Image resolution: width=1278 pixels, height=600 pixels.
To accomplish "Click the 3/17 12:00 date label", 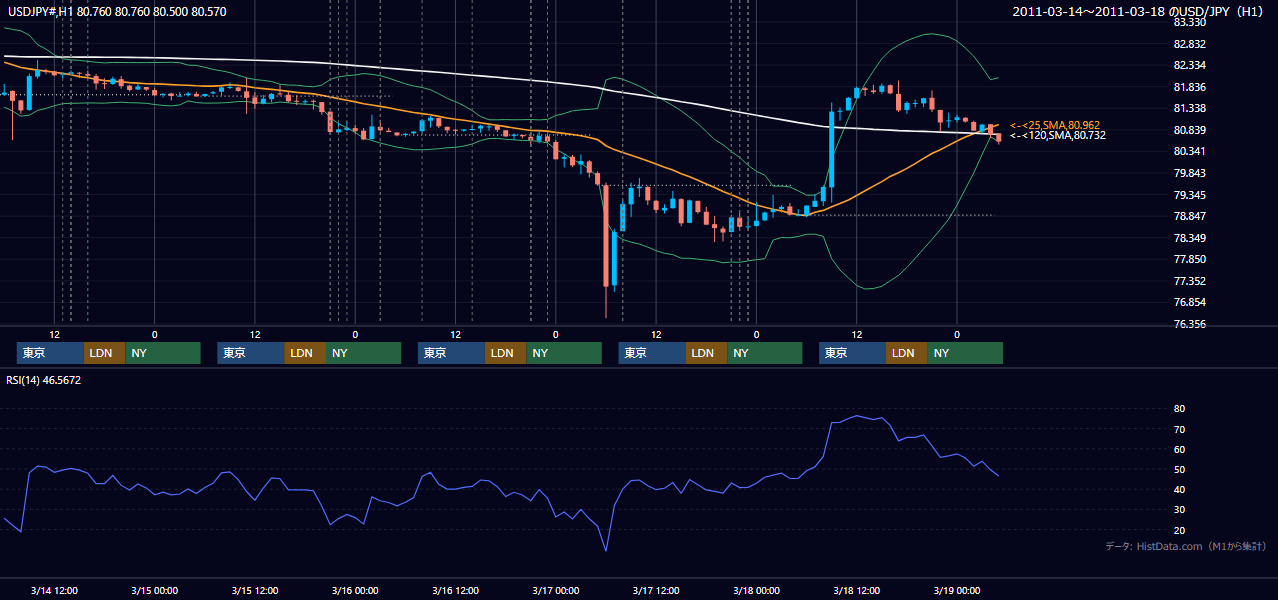I will pos(656,590).
